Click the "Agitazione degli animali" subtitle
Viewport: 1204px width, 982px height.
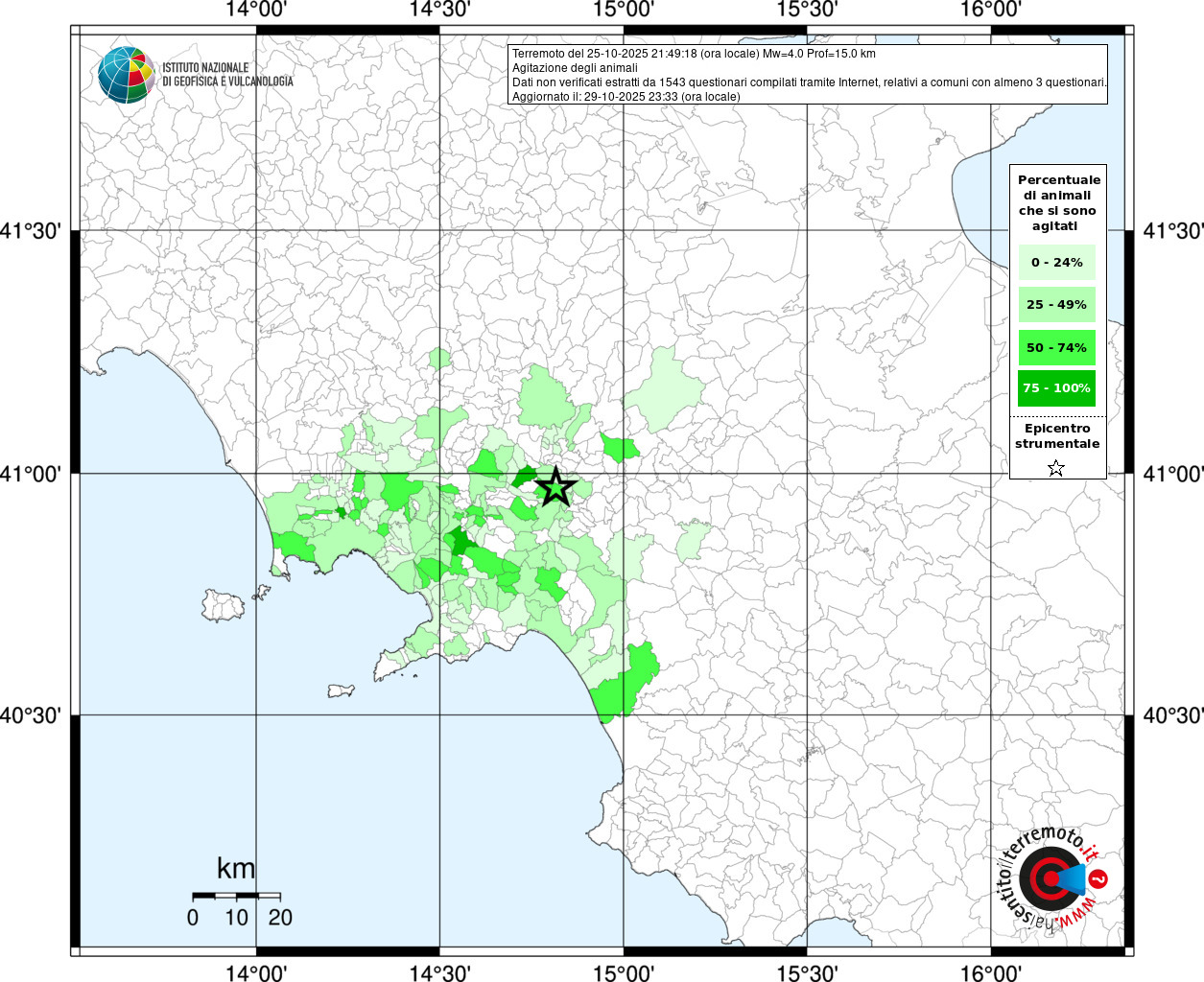(575, 68)
